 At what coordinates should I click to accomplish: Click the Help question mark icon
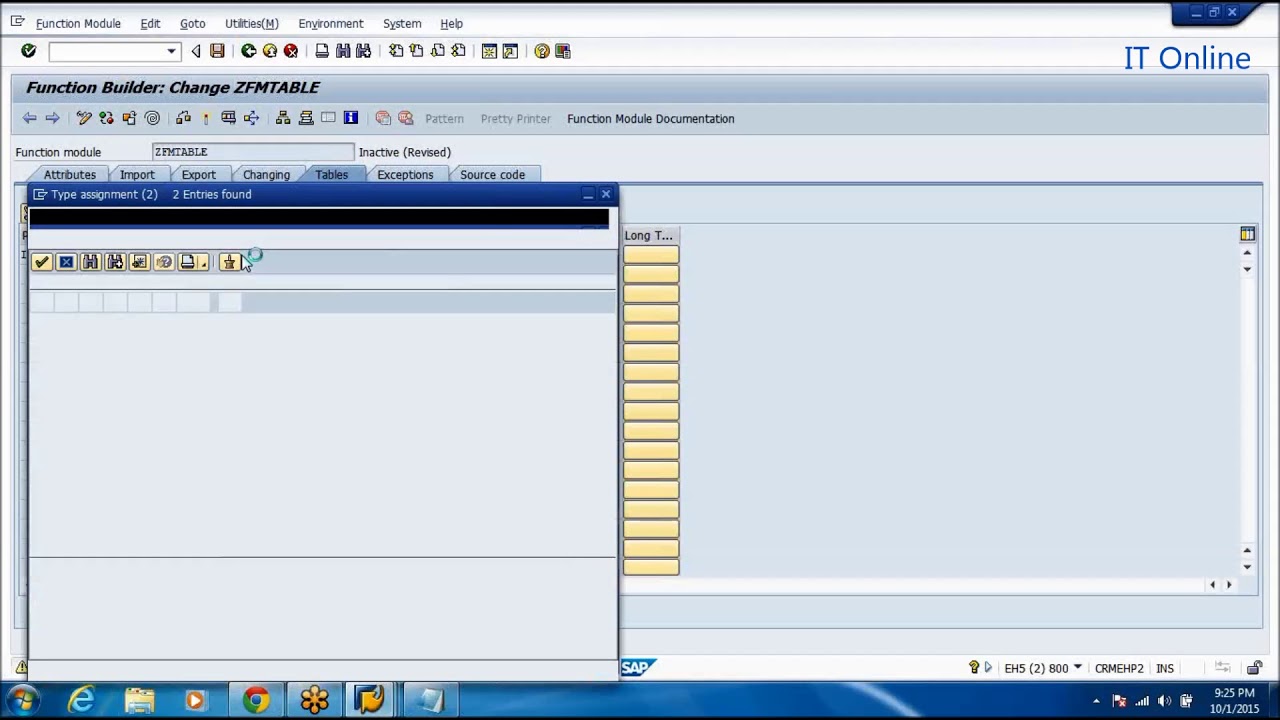(541, 51)
